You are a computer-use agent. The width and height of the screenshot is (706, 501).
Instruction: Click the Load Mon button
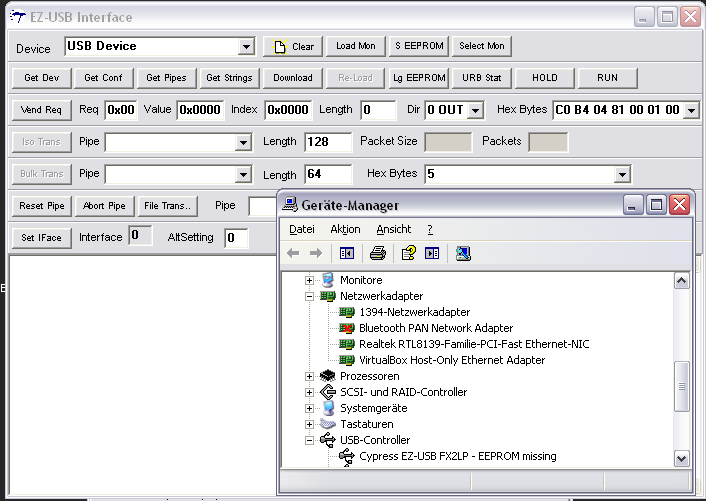coord(356,46)
